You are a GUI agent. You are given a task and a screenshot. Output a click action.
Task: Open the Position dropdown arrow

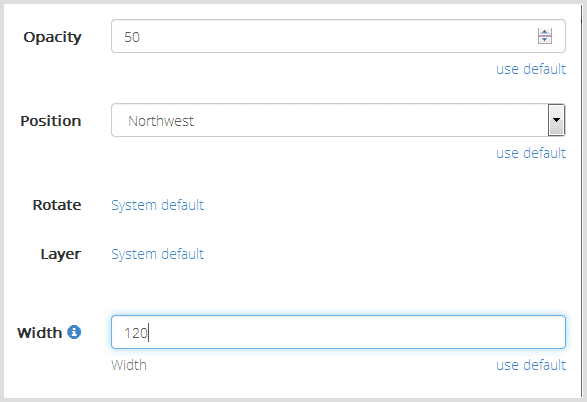click(x=556, y=120)
